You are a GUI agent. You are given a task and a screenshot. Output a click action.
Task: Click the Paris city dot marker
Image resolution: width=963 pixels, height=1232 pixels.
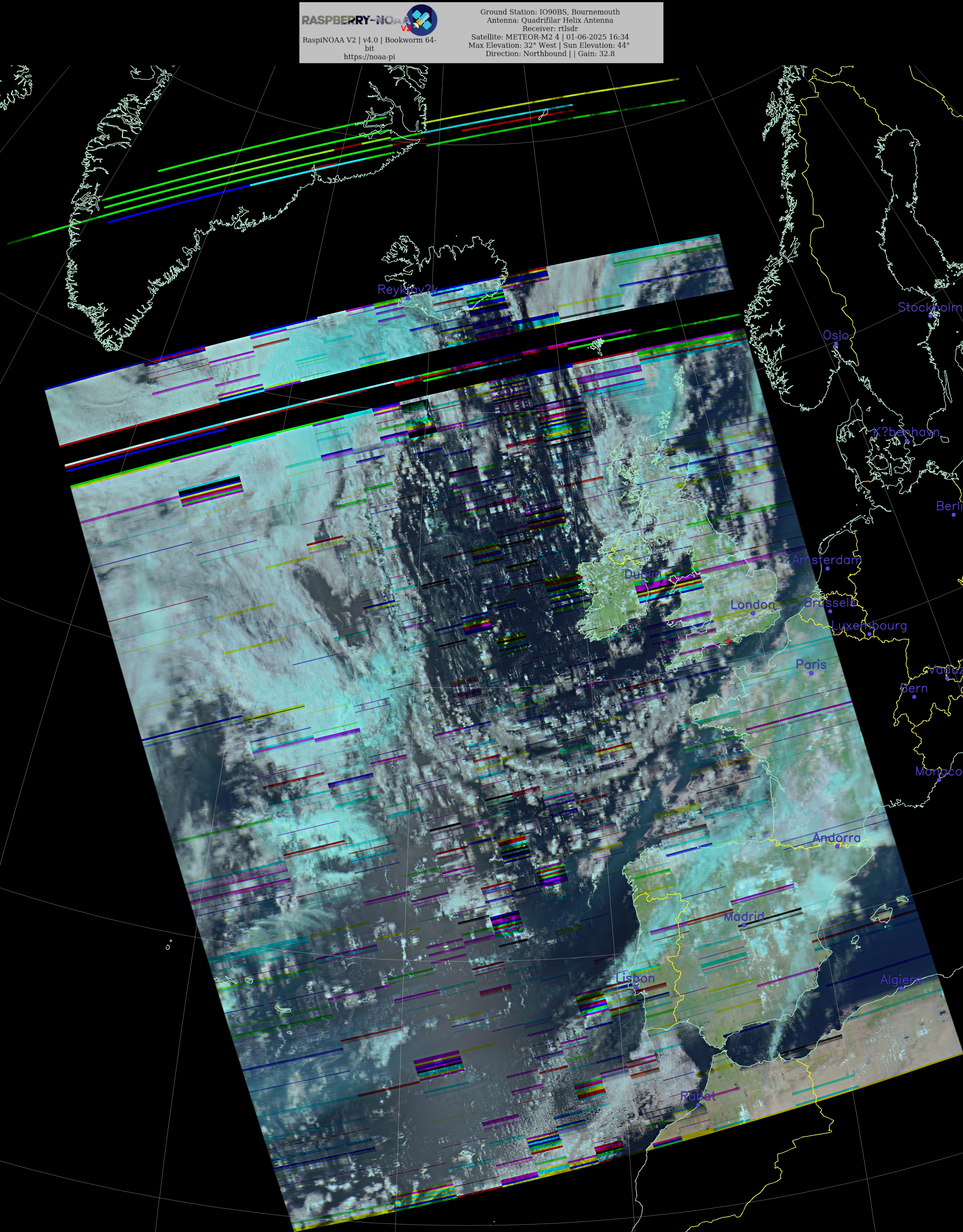coord(811,673)
